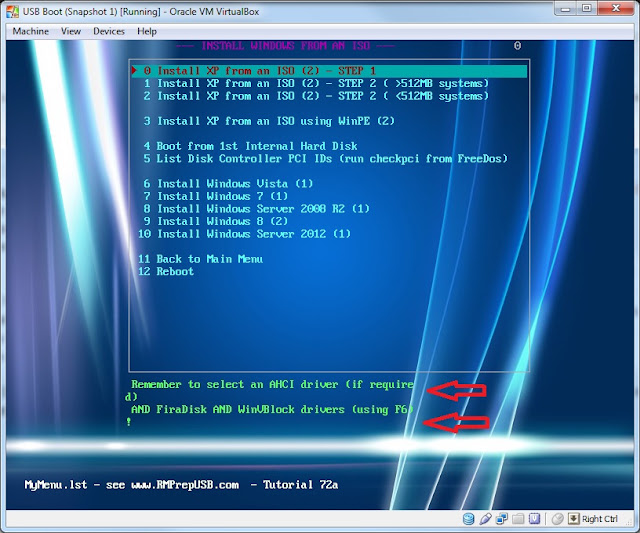This screenshot has height=533, width=640.
Task: Click the host key arrow icon
Action: [573, 519]
